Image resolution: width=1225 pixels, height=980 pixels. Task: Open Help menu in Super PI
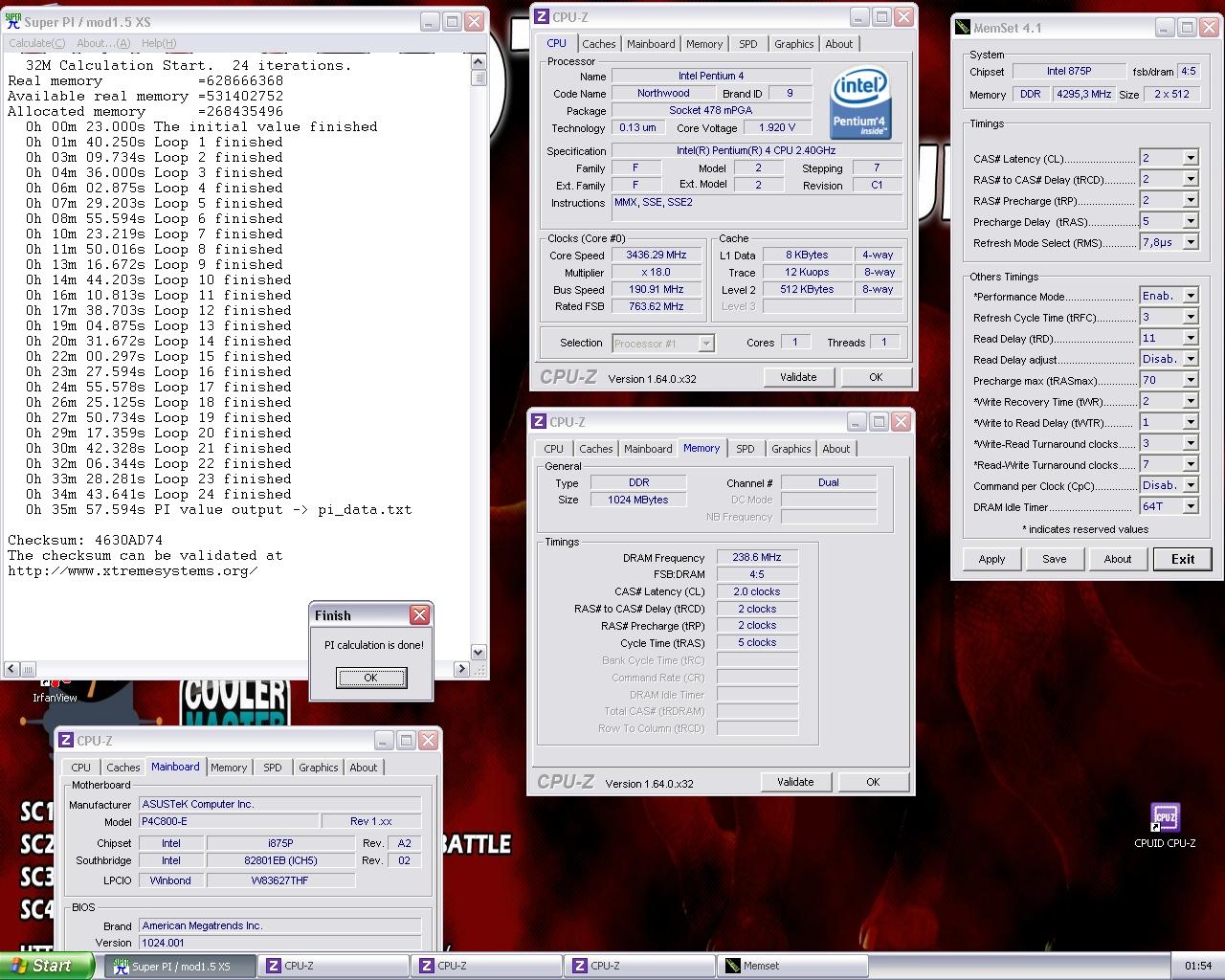[159, 43]
